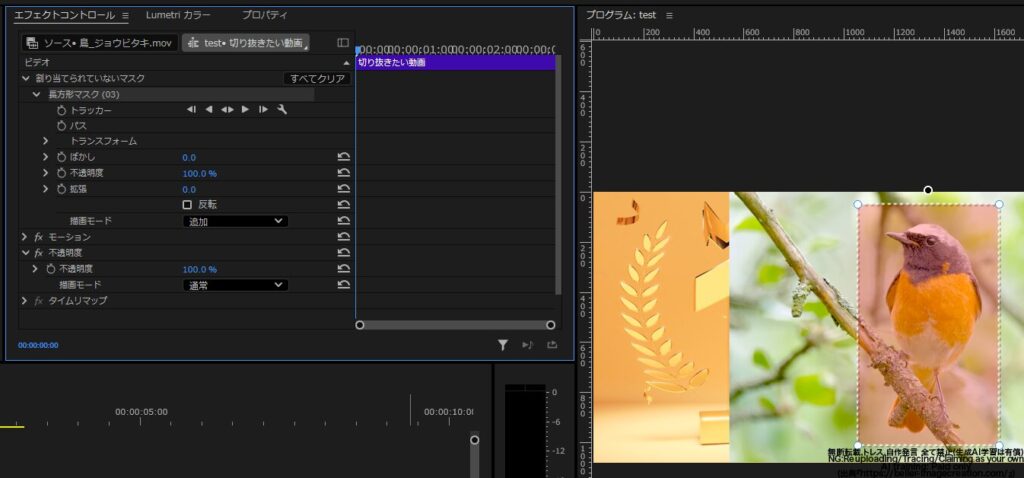Viewport: 1024px width, 478px height.
Task: Edit mask 不透明度 value 100.0 %
Action: pos(199,174)
